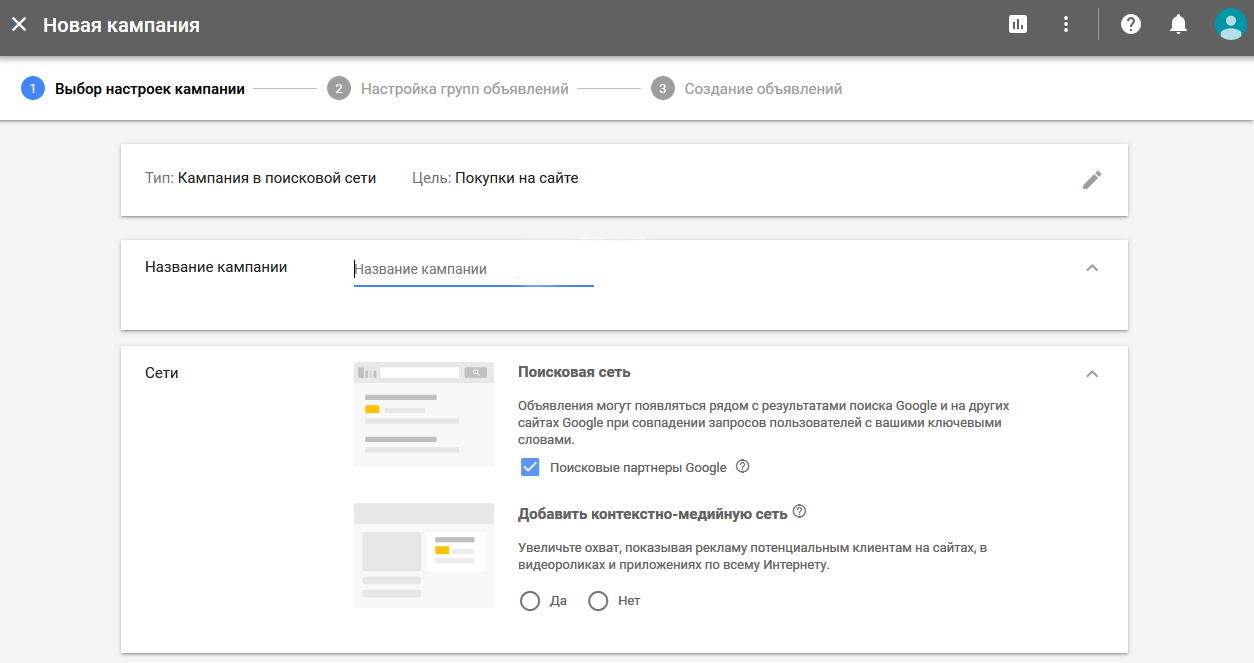This screenshot has height=663, width=1254.
Task: Edit campaign type and goal with pencil icon
Action: 1092,180
